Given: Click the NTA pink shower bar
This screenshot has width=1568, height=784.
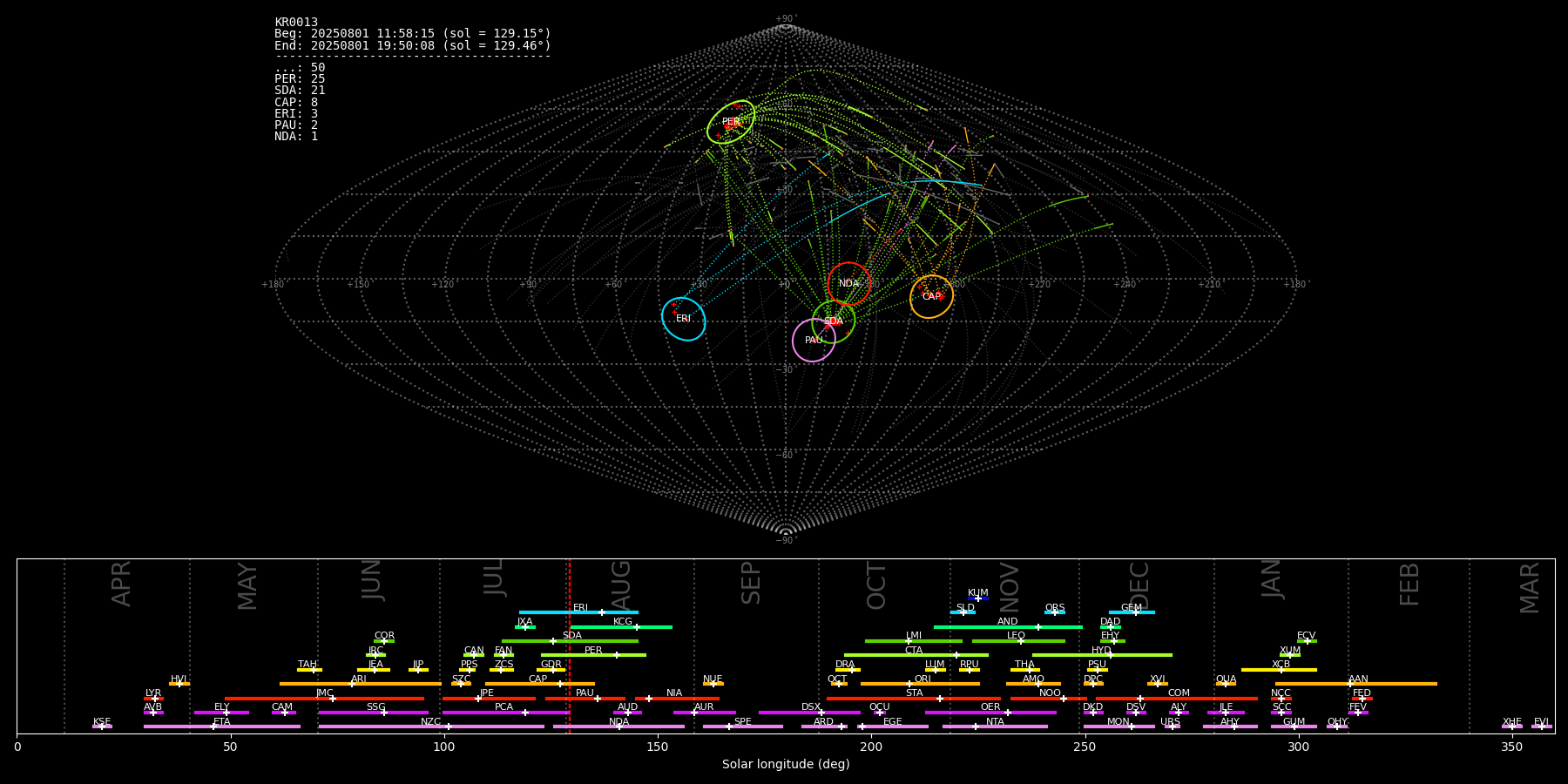Looking at the screenshot, I should [x=995, y=727].
